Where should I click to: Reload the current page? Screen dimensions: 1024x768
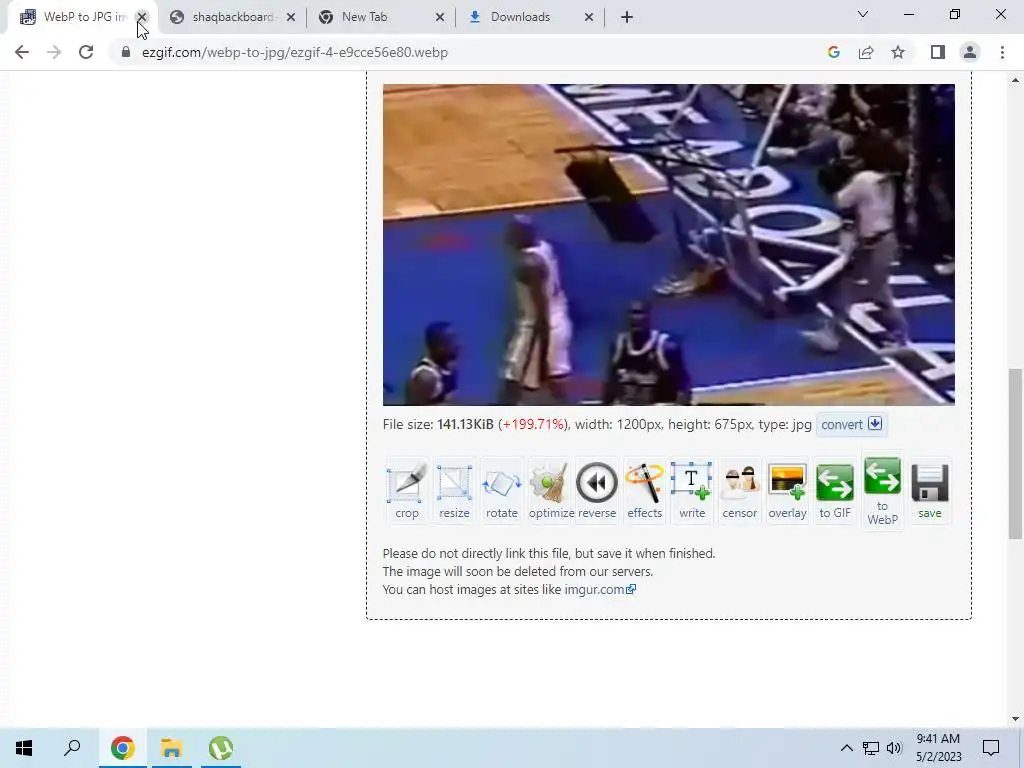click(86, 52)
